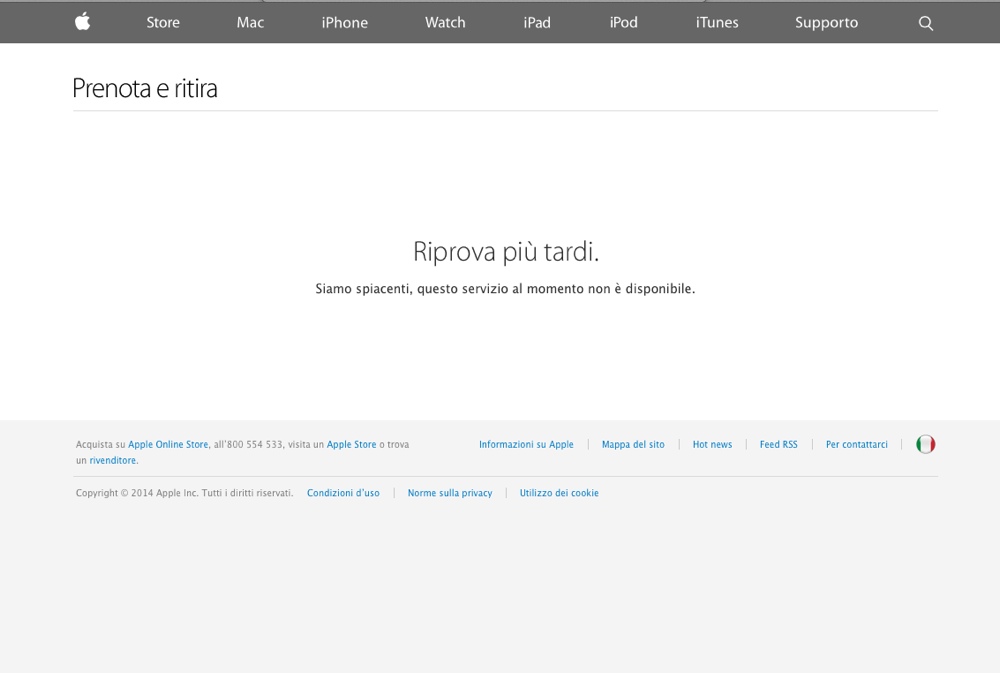Open the Per contattarci link
This screenshot has height=673, width=1000.
[856, 444]
